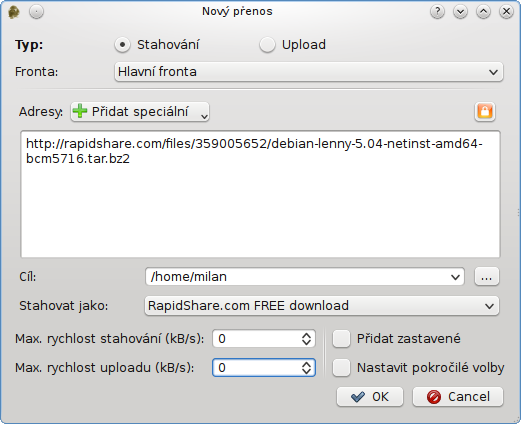Open the Hlavní fronta queue dropdown
This screenshot has width=521, height=424.
coord(308,72)
